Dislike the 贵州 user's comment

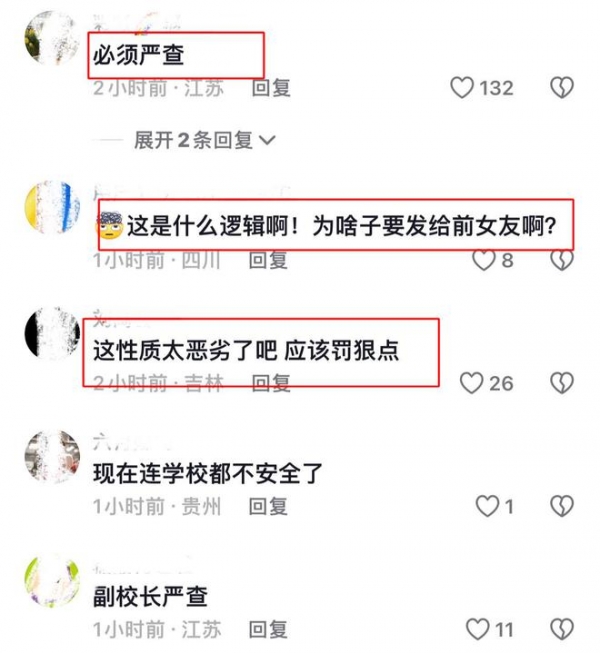(x=562, y=506)
